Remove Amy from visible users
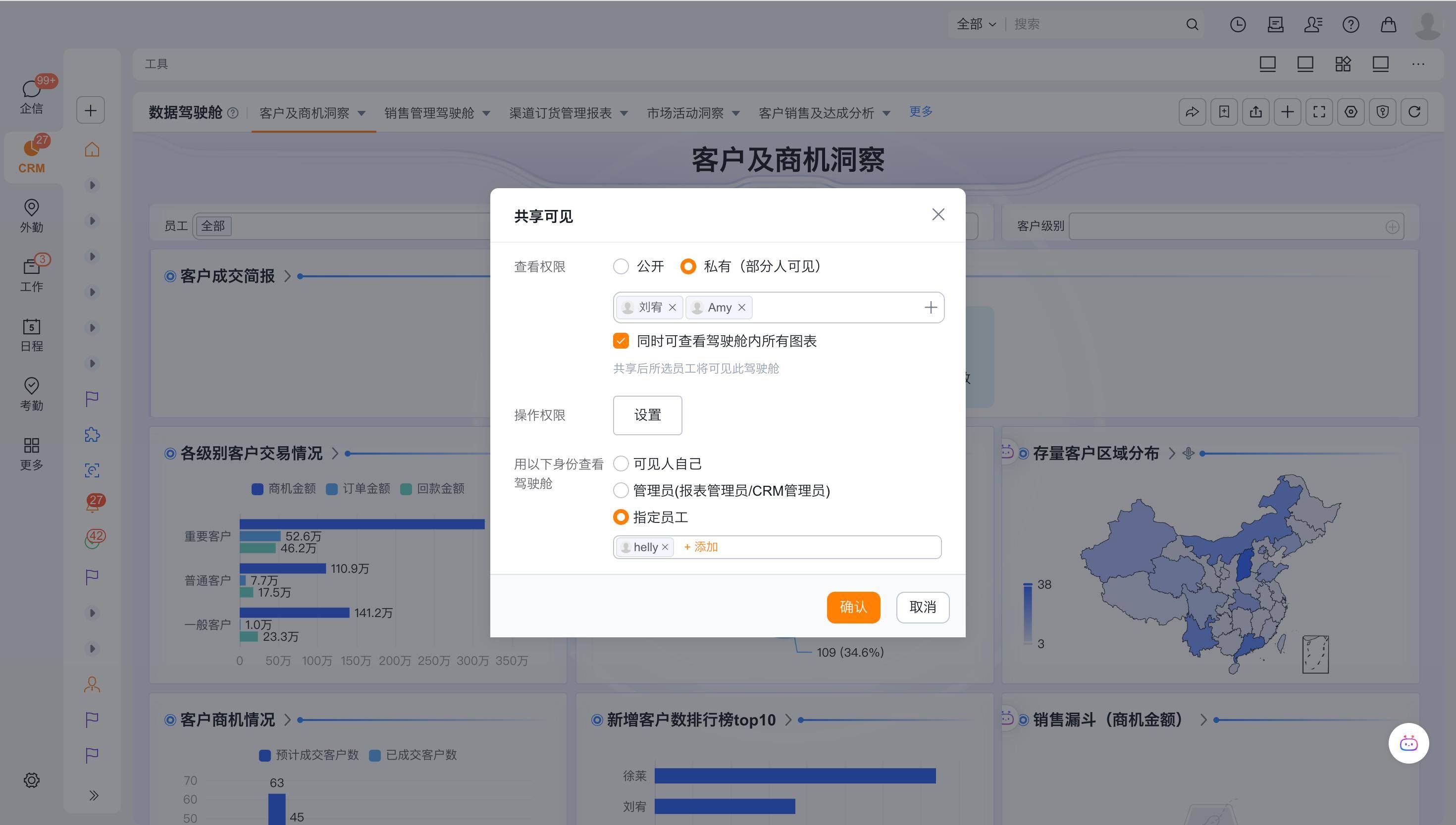Viewport: 1456px width, 825px height. [741, 307]
